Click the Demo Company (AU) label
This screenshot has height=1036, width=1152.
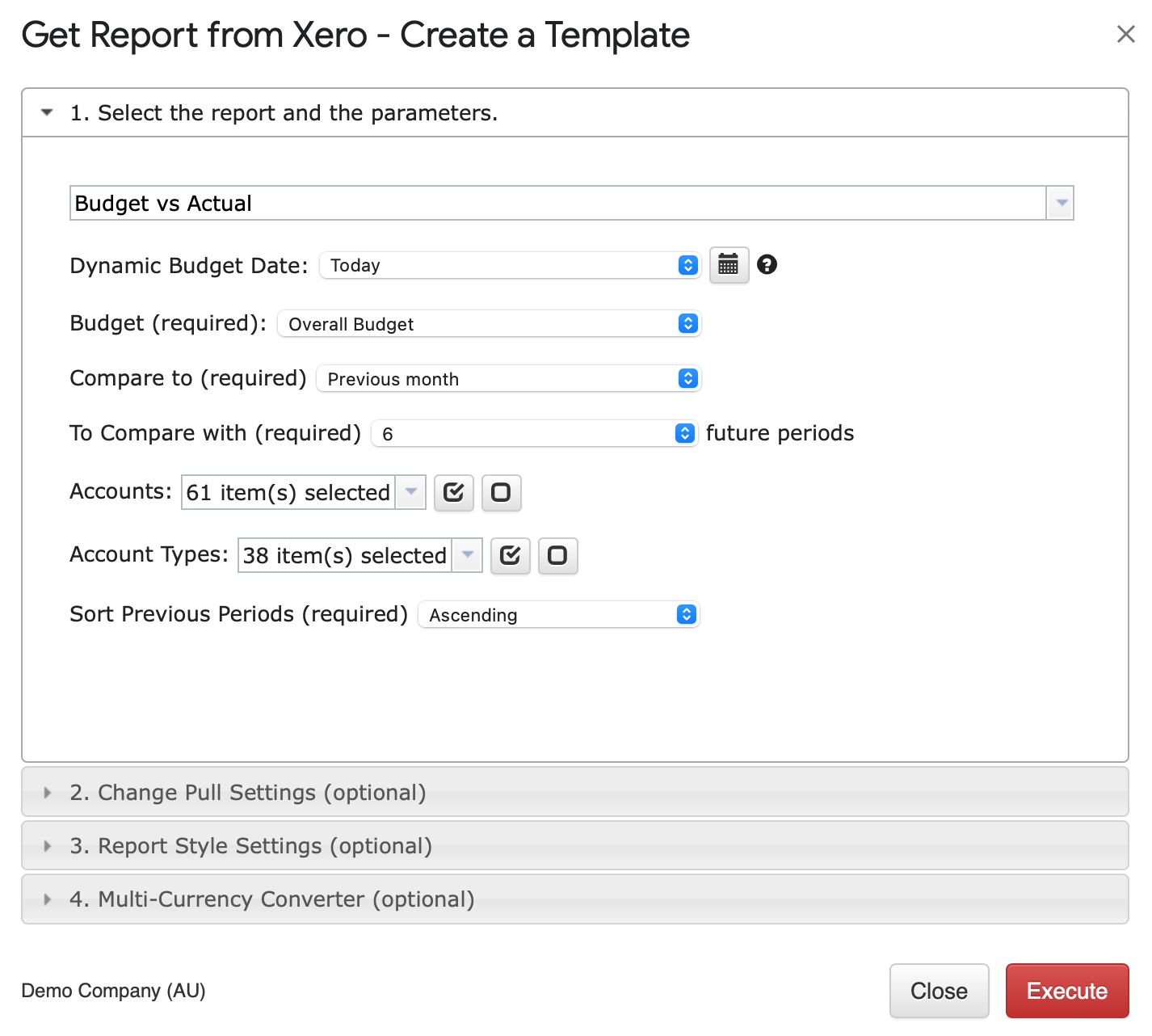[113, 991]
